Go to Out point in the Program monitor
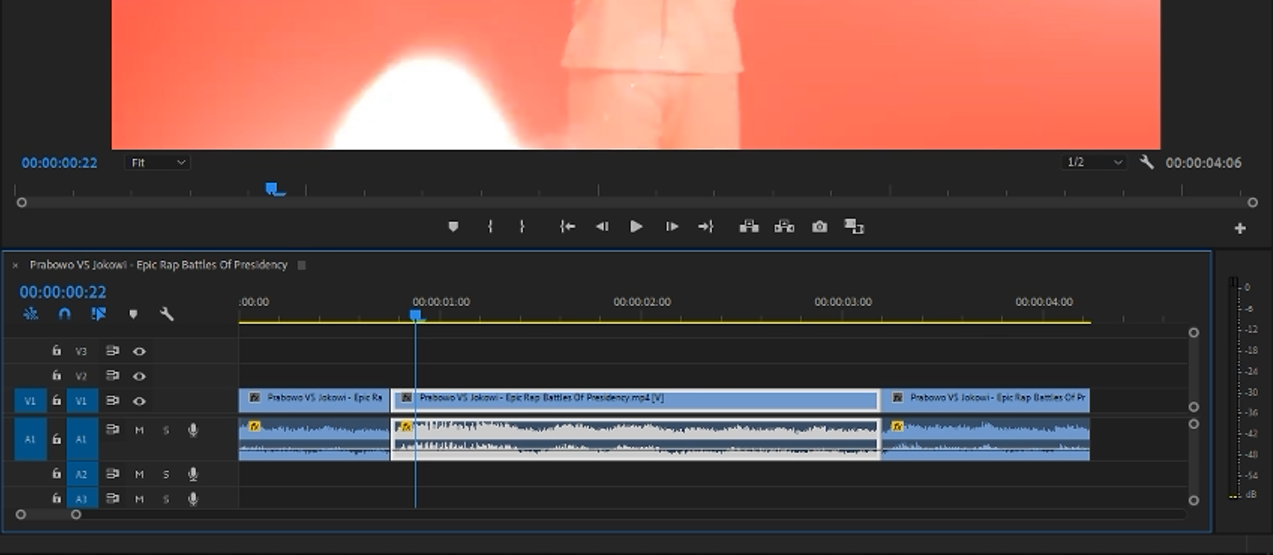 coord(706,227)
